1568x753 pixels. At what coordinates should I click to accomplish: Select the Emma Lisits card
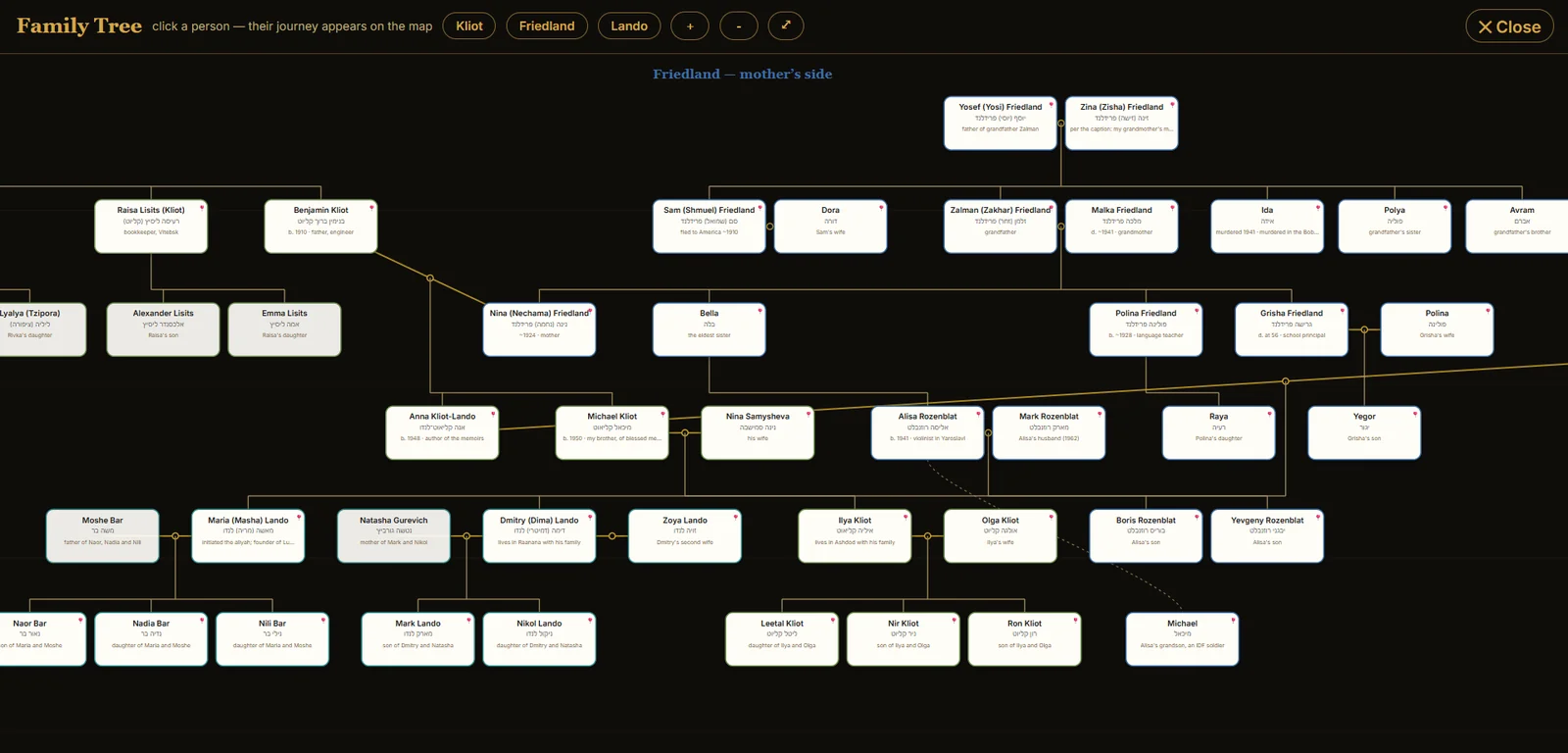click(x=284, y=329)
